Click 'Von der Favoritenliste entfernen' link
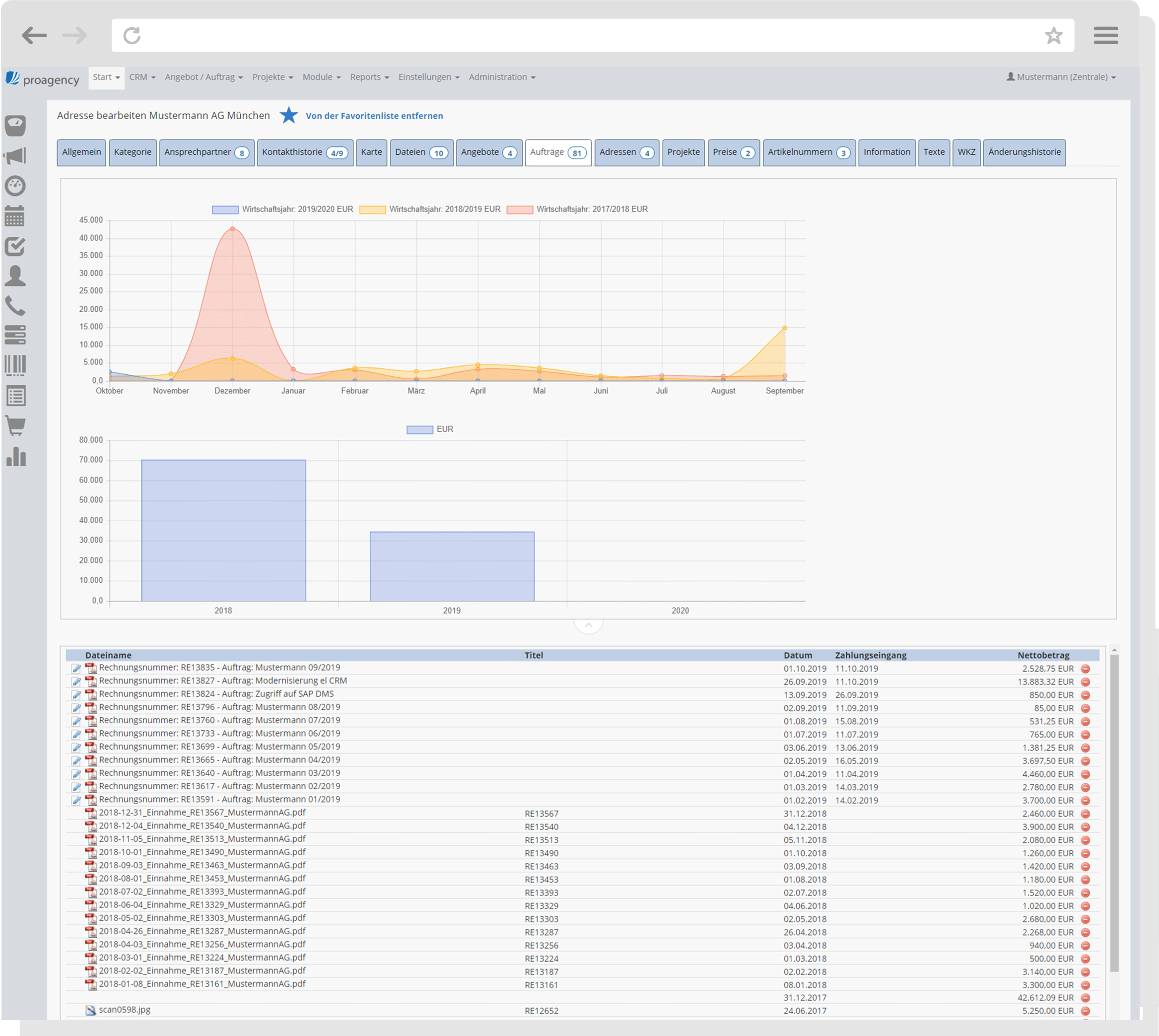Screen dimensions: 1159x1036 (x=374, y=116)
